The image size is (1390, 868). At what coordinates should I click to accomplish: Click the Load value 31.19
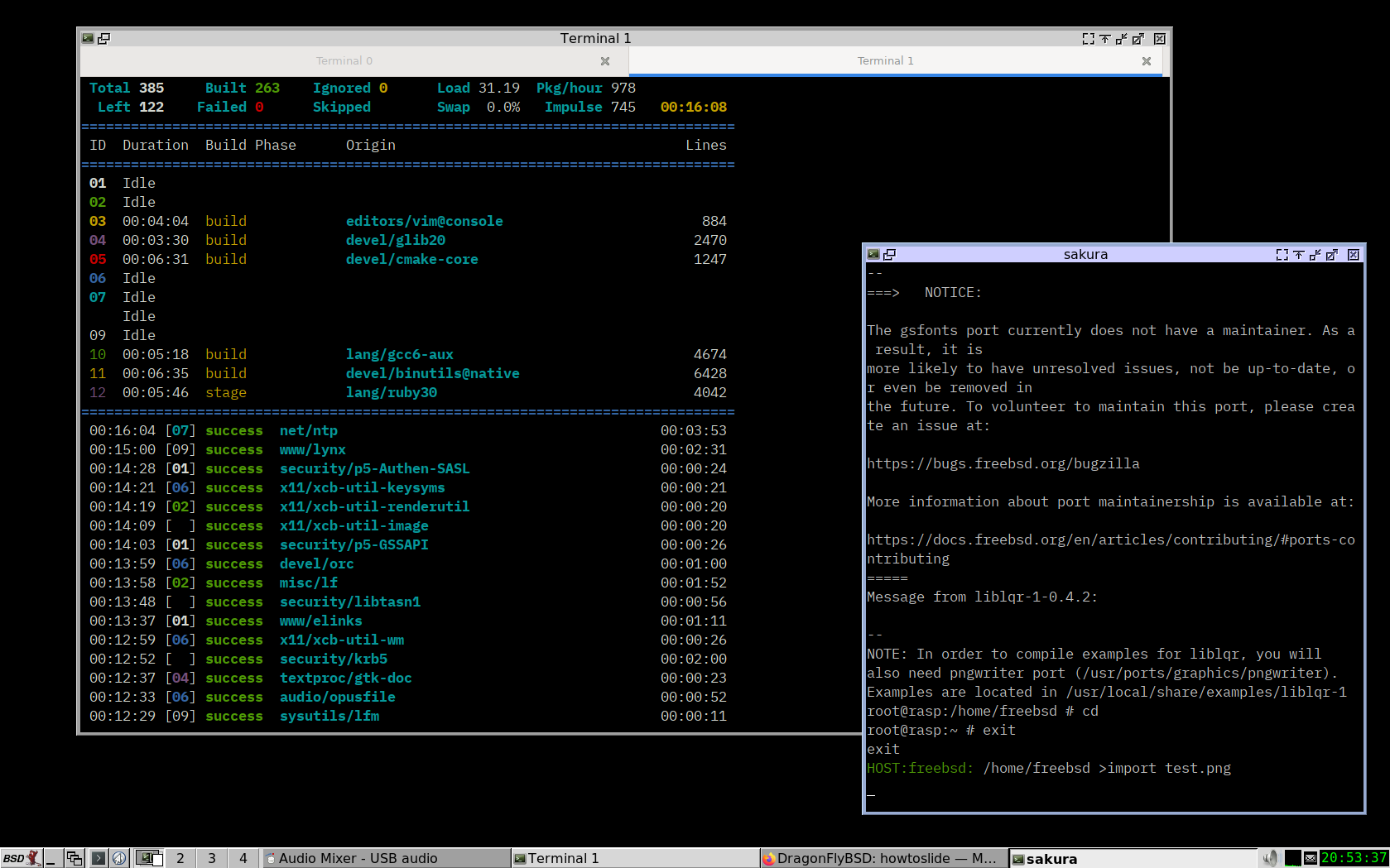(x=499, y=88)
